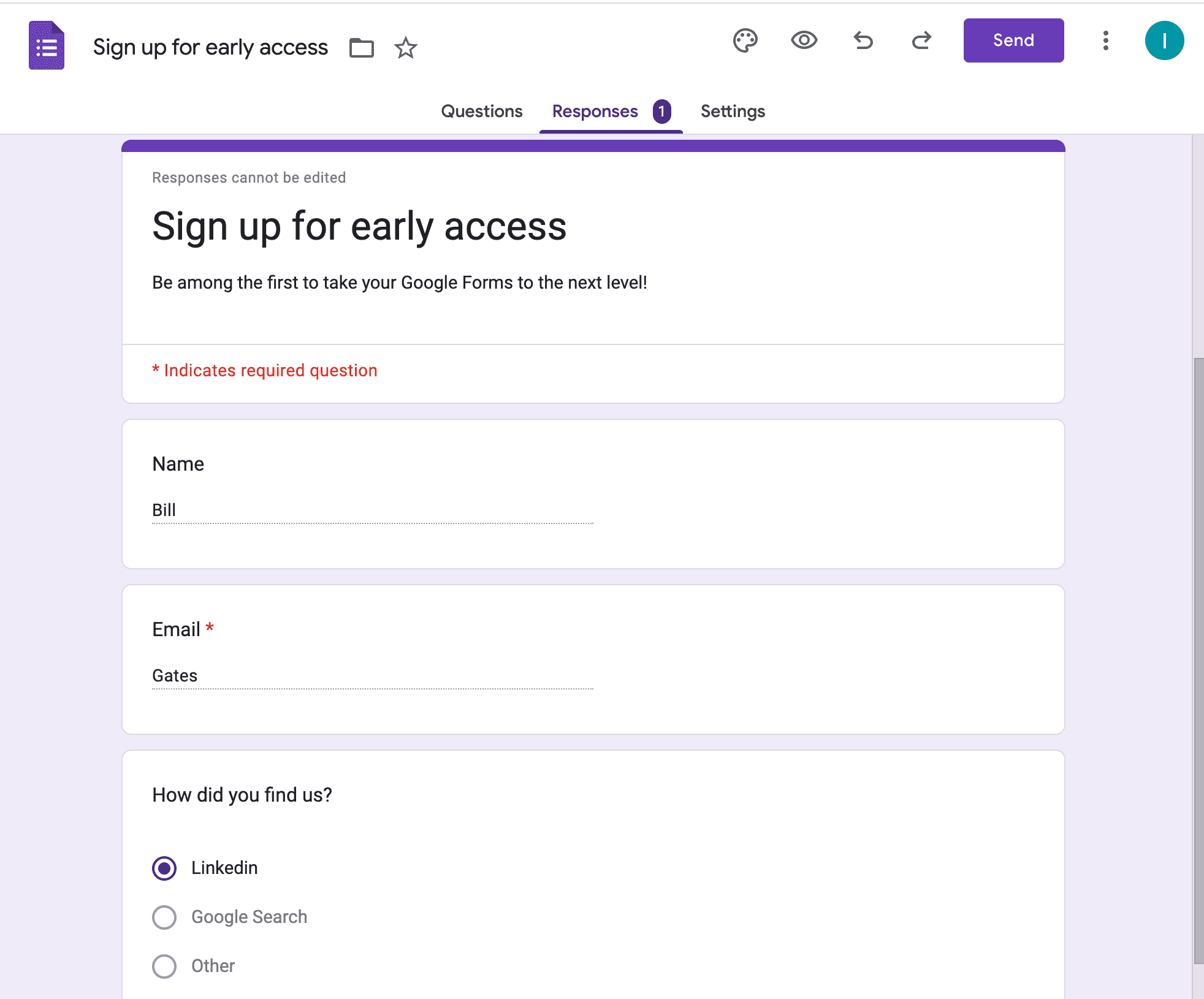Click the purple Send button
Screen dimensions: 1204x999
1013,40
